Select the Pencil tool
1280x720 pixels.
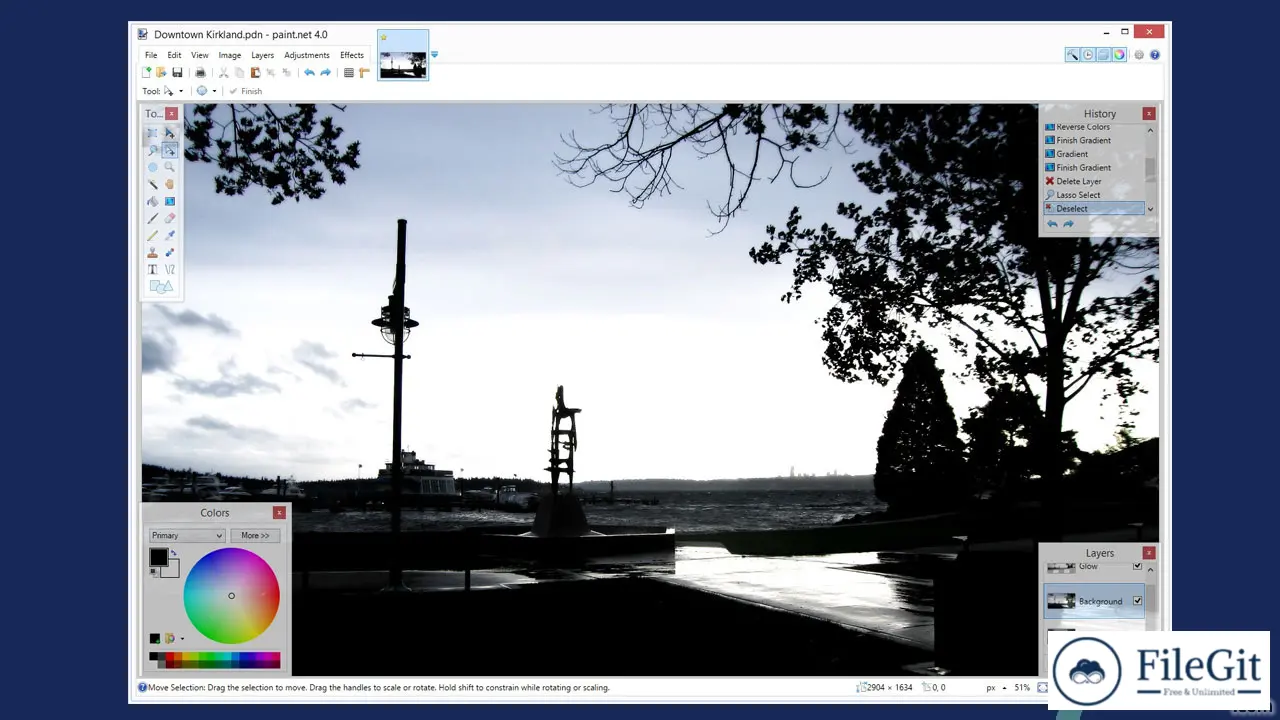pyautogui.click(x=152, y=235)
